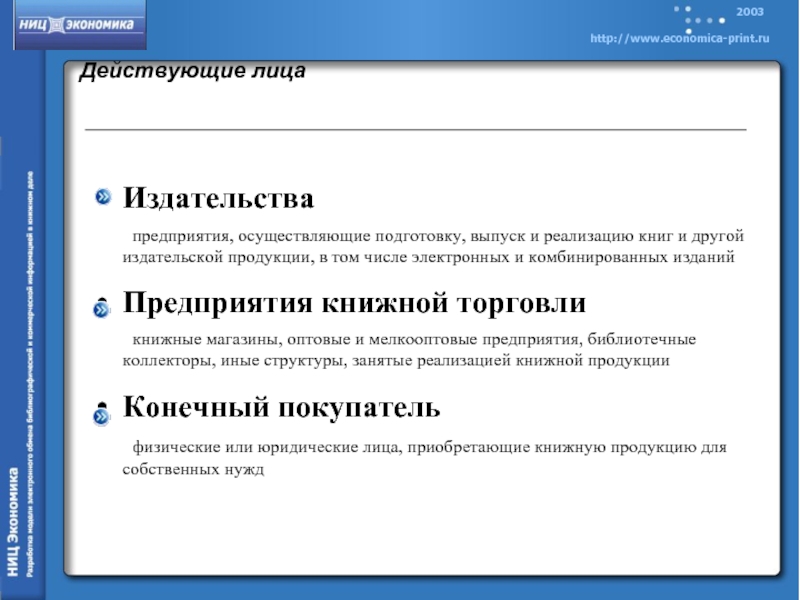Screen dimensions: 800x600
Task: Select the Издательства heading
Action: tap(218, 199)
